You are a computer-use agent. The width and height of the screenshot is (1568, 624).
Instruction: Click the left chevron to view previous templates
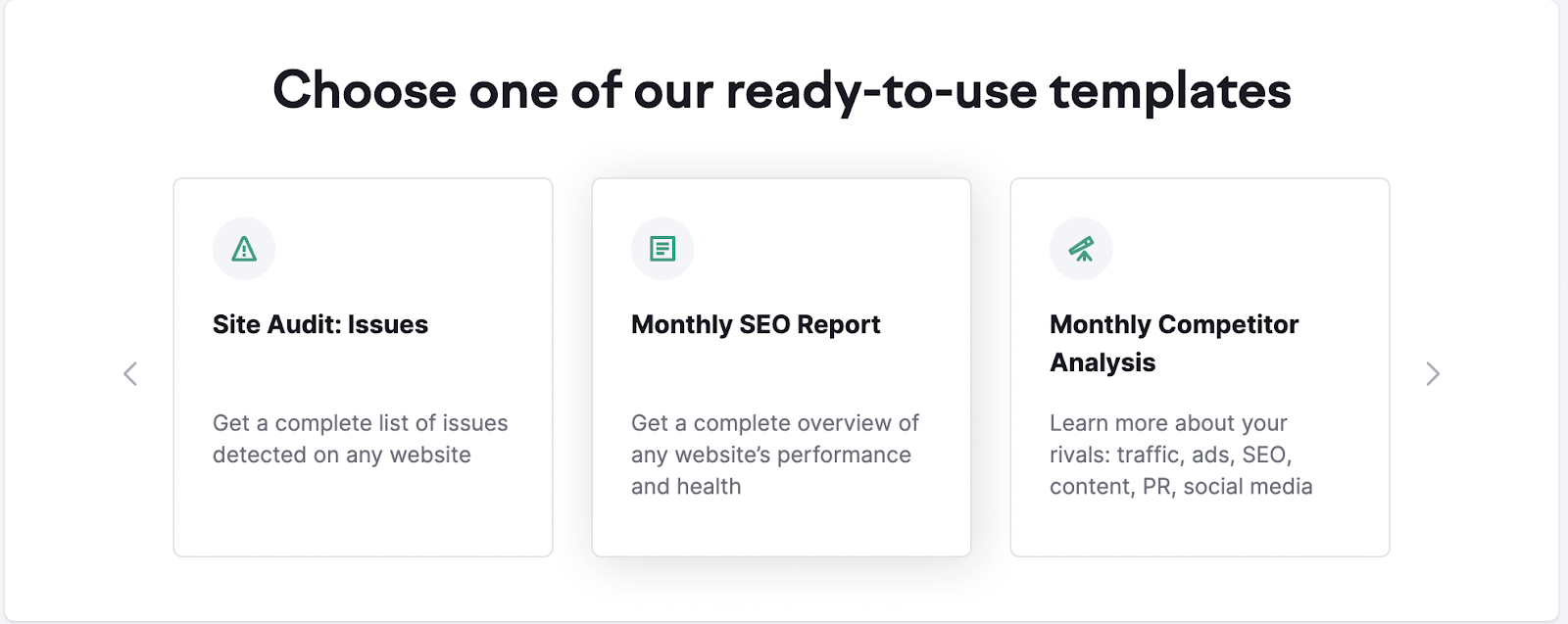point(131,374)
